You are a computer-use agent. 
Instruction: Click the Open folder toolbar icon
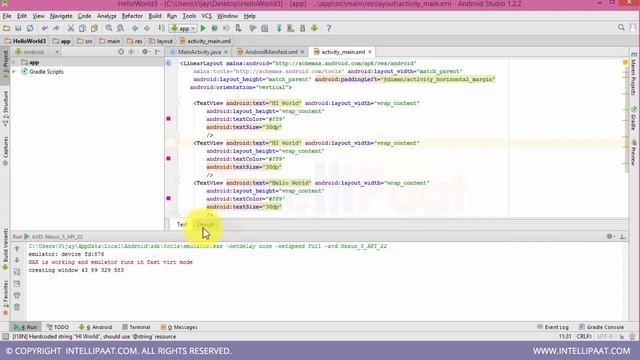pos(7,28)
